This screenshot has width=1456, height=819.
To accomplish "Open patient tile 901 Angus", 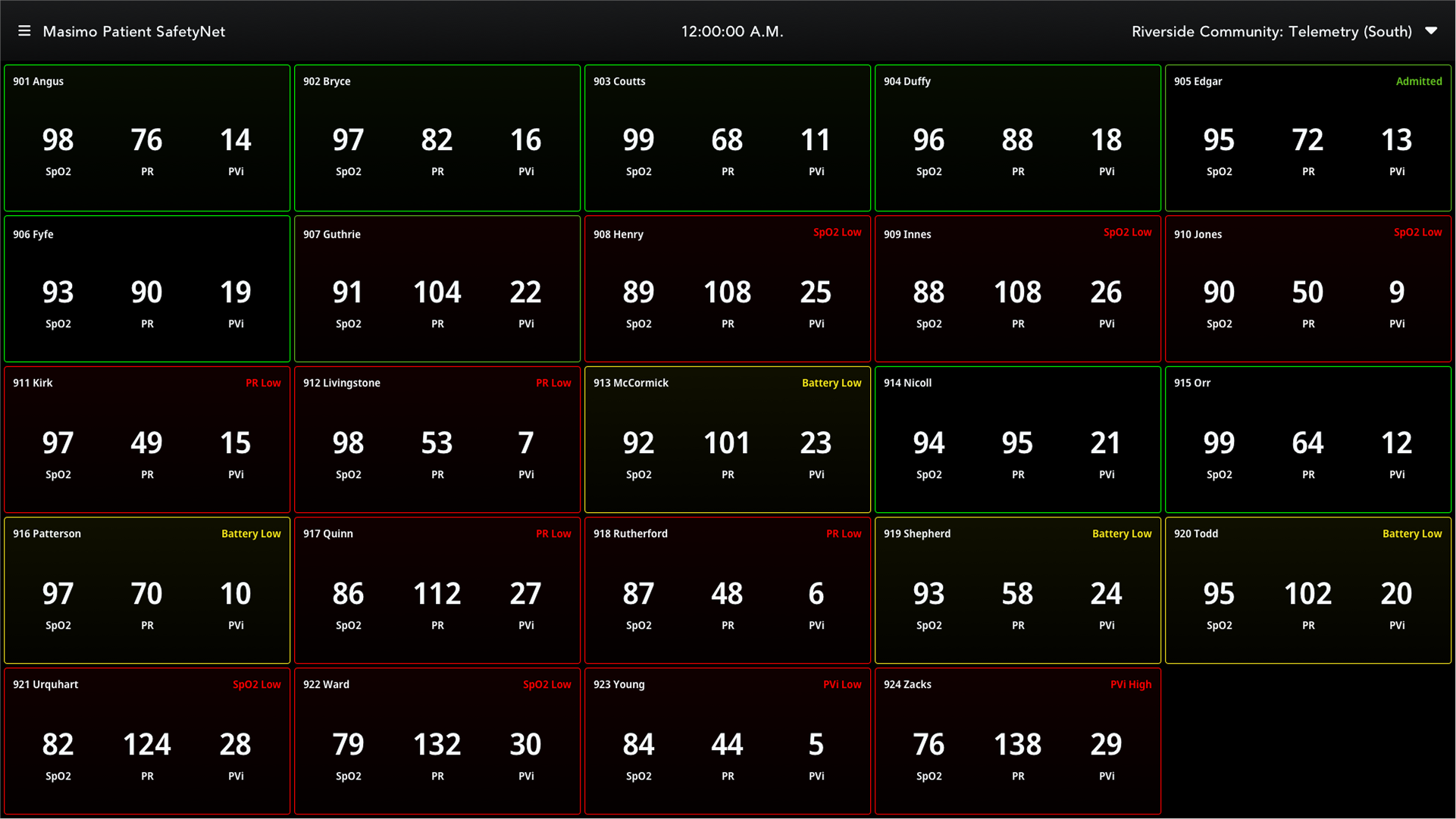I will [x=147, y=138].
